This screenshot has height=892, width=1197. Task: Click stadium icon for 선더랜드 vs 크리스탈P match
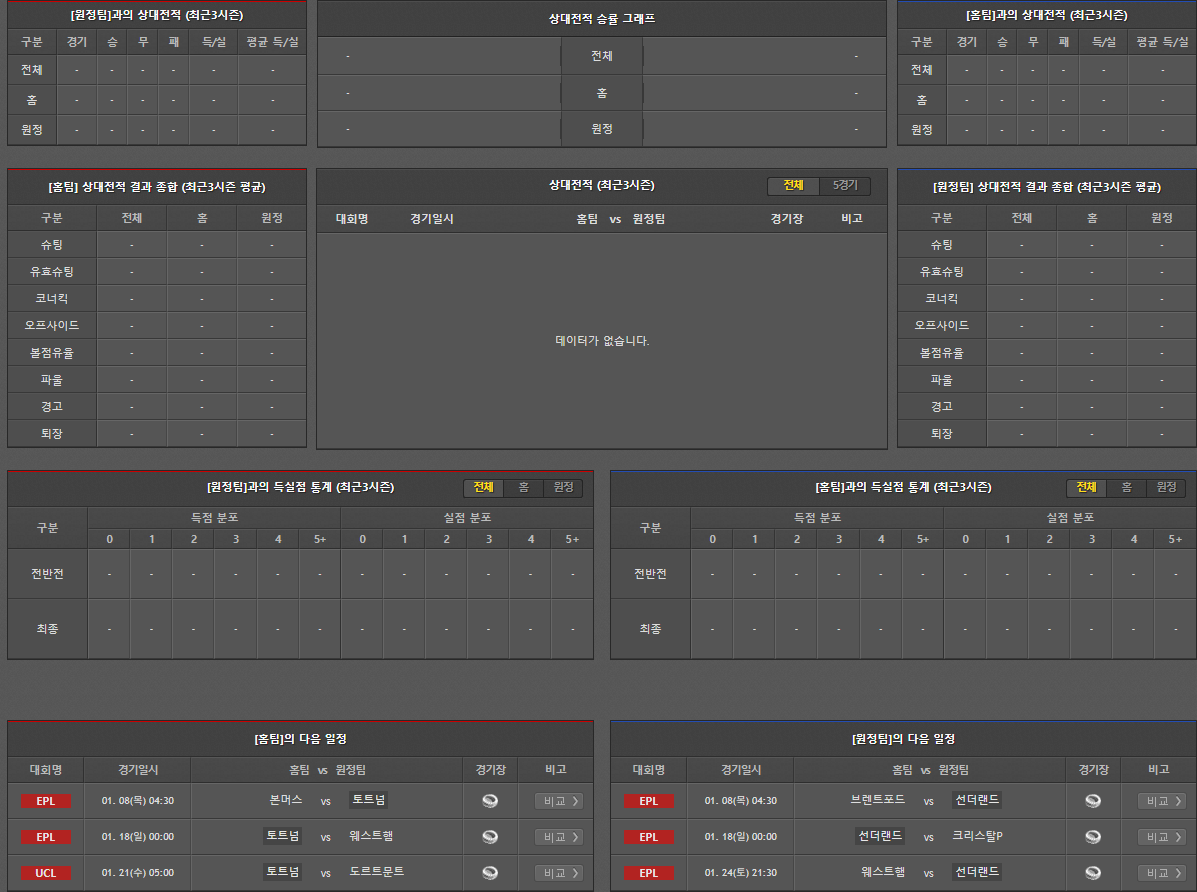1093,837
